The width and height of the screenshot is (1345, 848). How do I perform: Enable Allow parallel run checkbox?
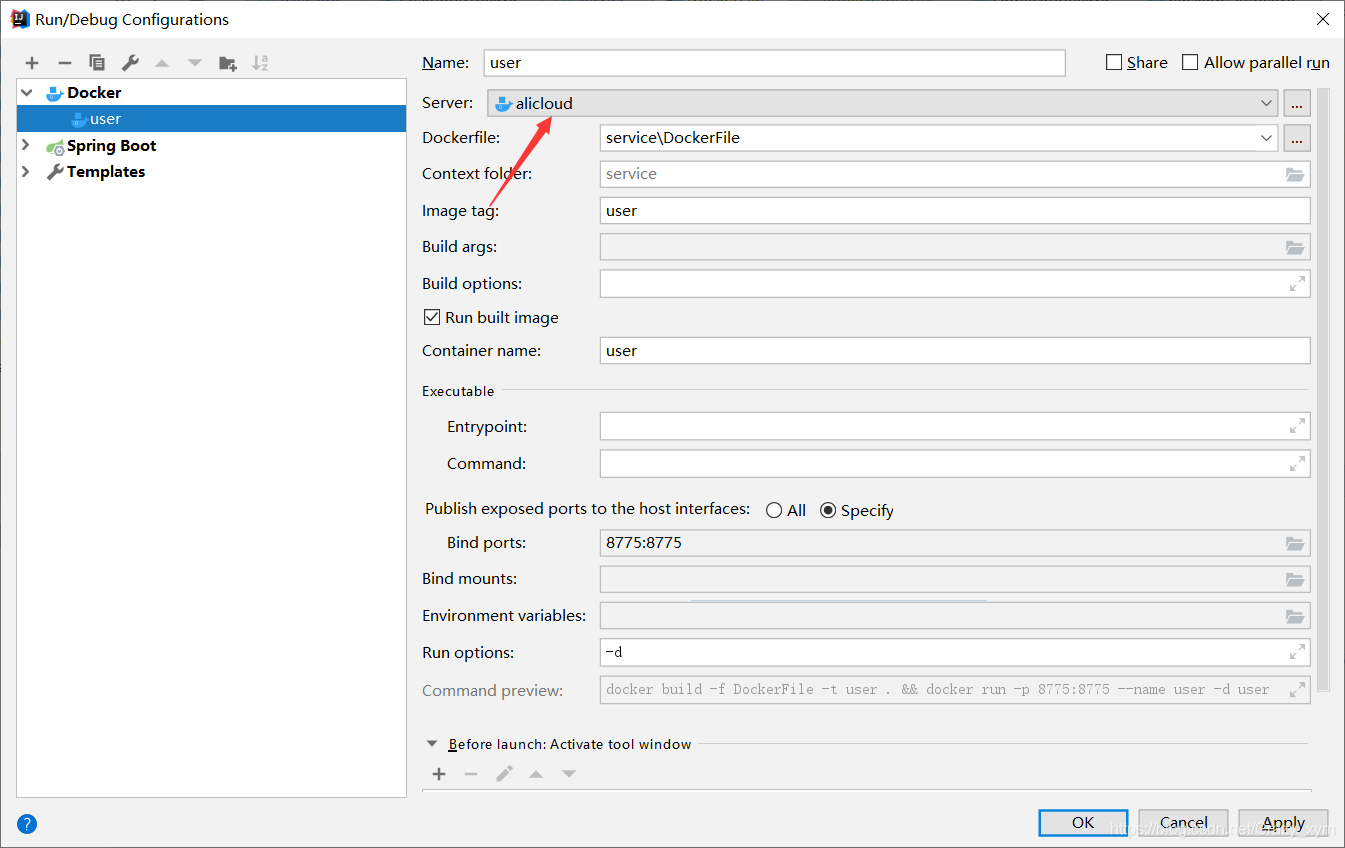[1190, 62]
